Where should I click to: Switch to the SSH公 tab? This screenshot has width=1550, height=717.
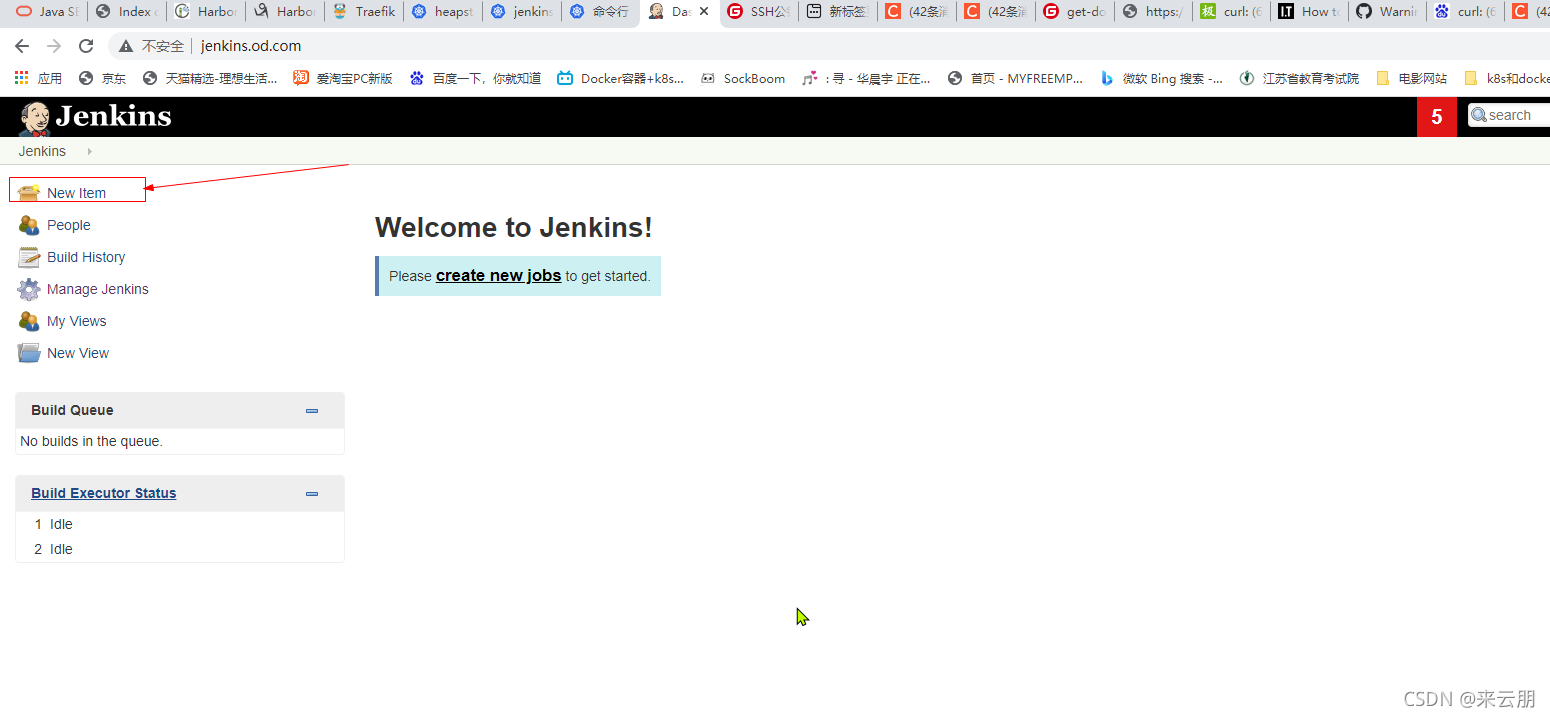pyautogui.click(x=759, y=12)
